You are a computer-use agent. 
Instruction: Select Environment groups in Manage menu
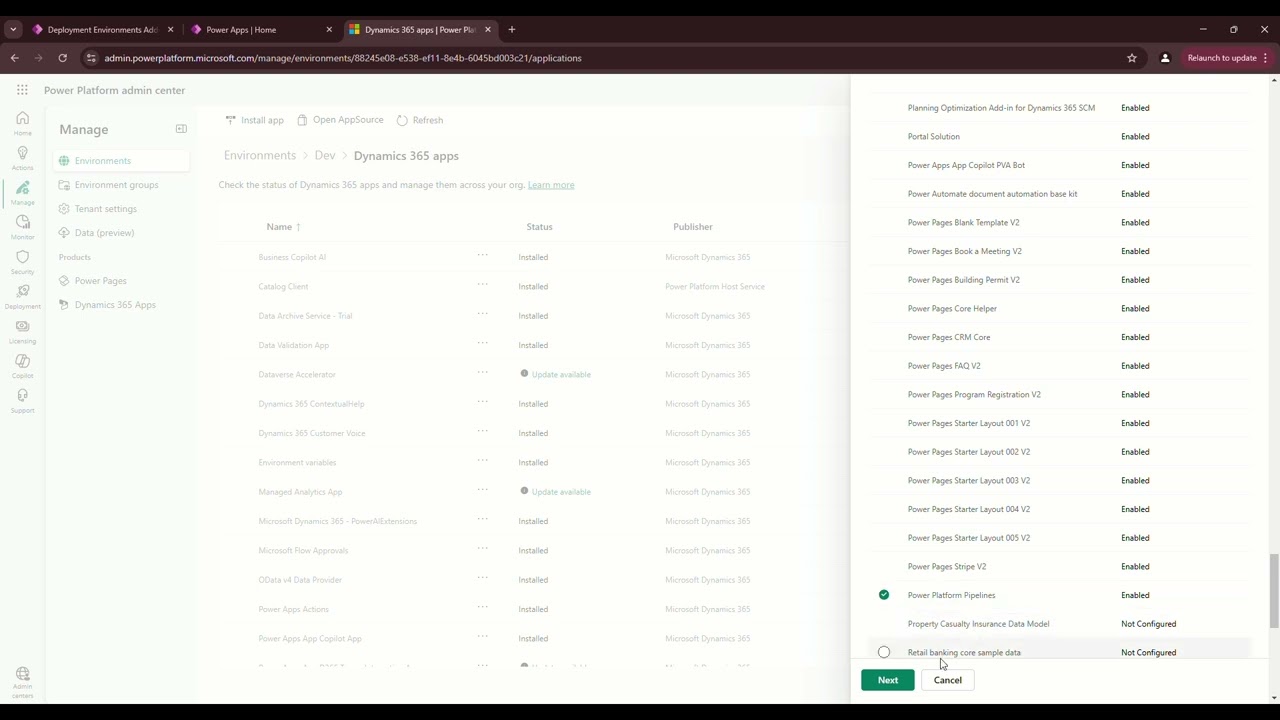coord(121,185)
